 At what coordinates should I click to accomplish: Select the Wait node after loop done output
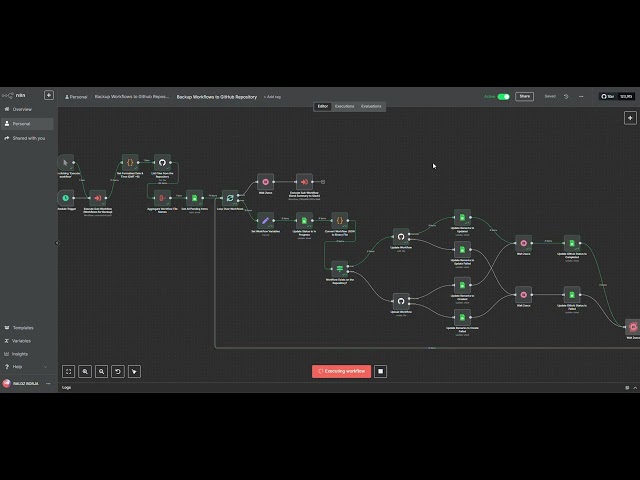(265, 182)
